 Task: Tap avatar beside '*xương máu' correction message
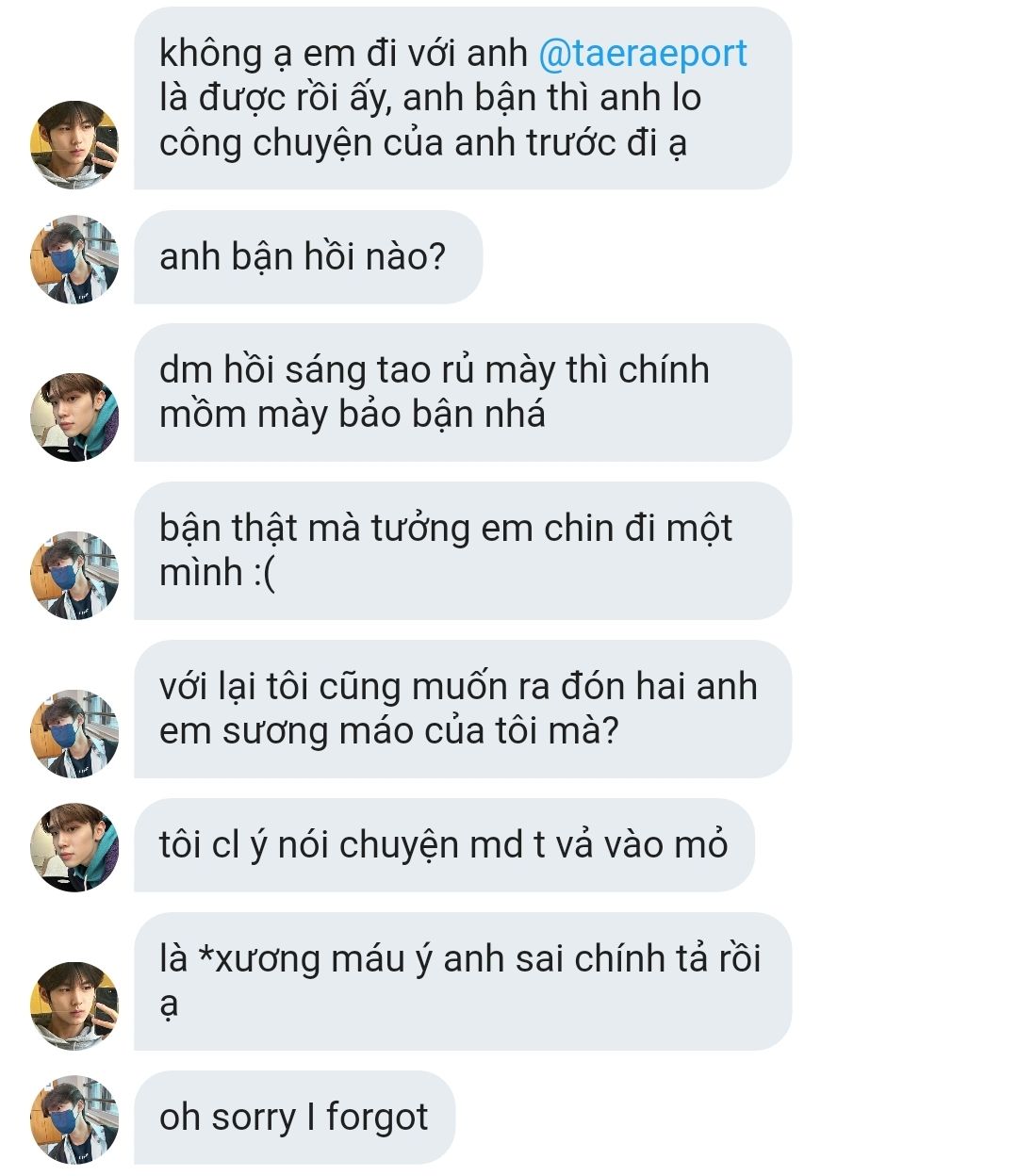click(74, 1005)
